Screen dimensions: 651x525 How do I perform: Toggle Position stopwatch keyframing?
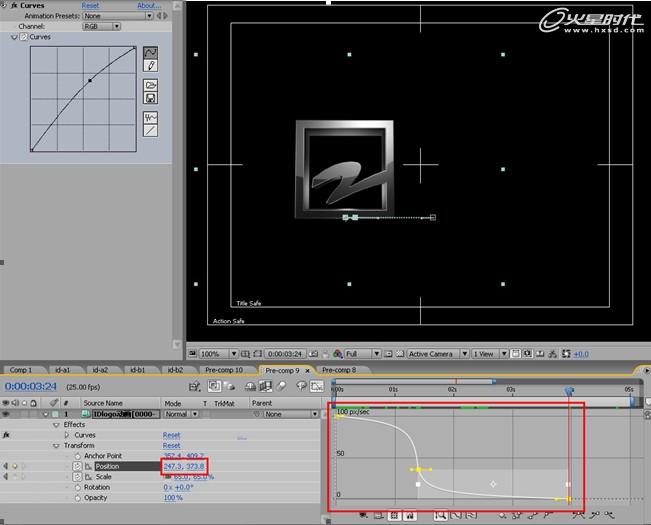[x=77, y=466]
